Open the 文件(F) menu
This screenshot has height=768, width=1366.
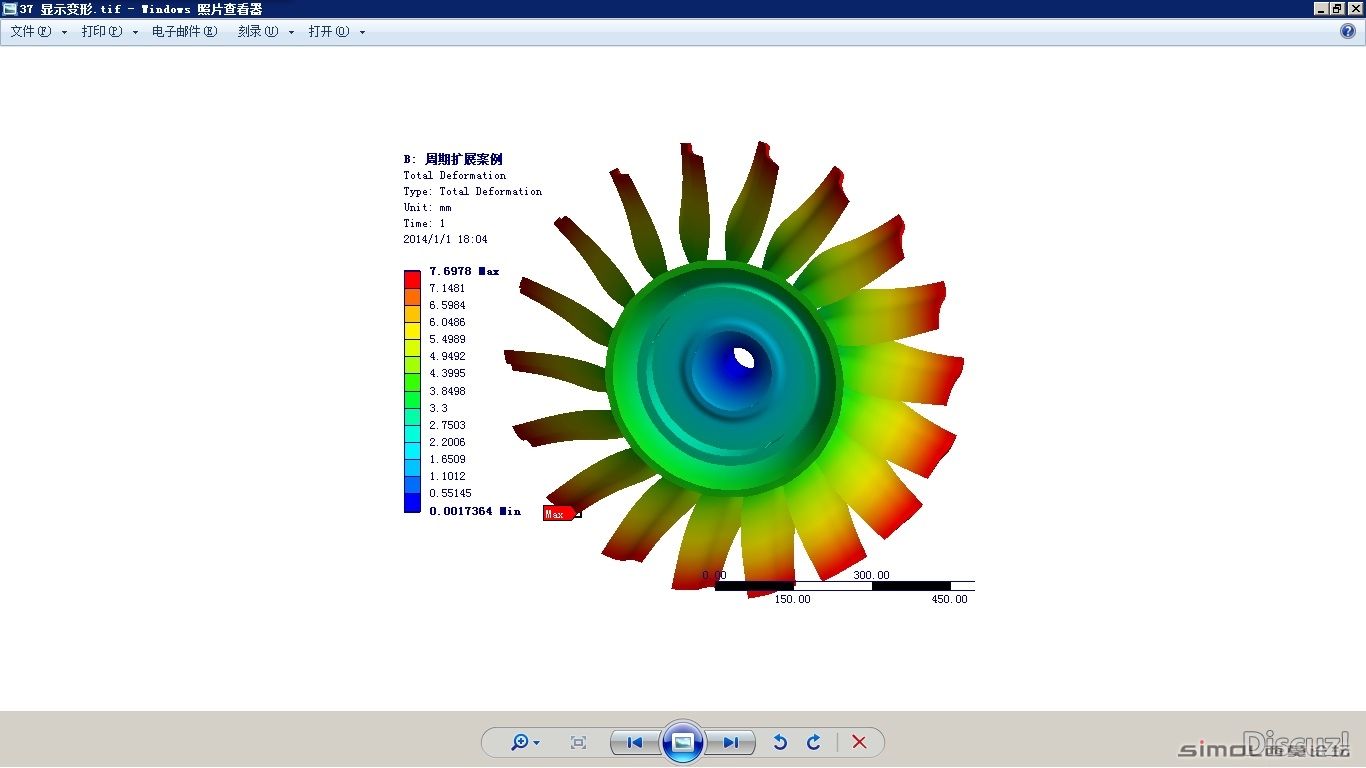click(x=39, y=31)
